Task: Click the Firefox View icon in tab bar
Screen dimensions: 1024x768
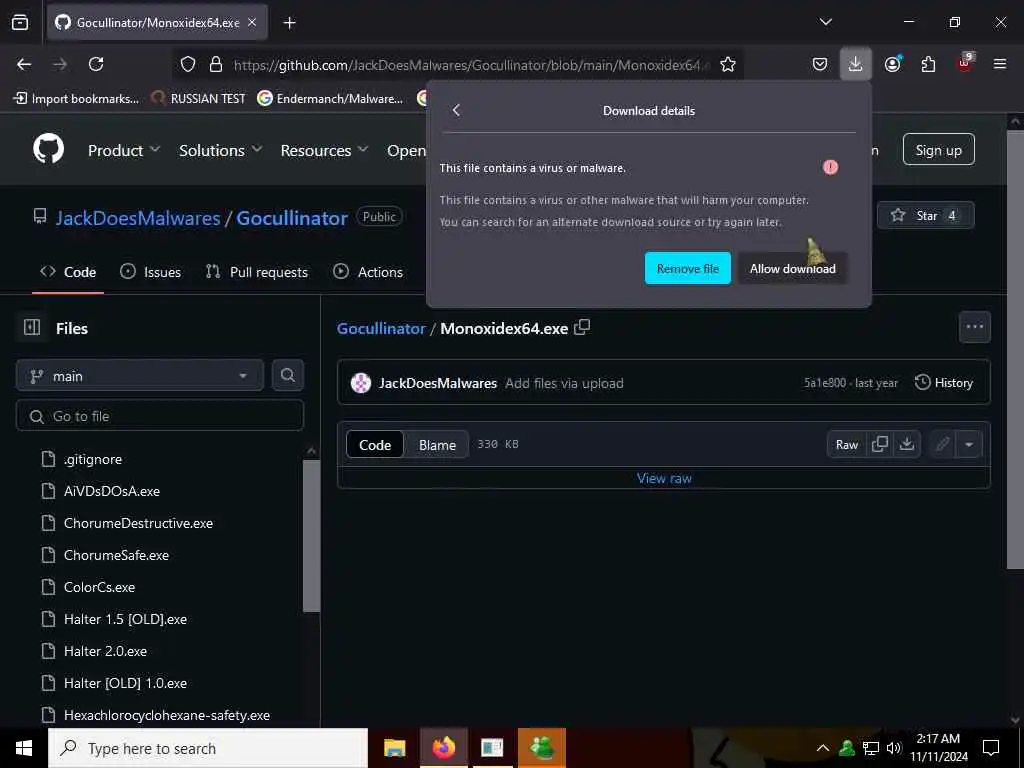Action: click(x=20, y=22)
